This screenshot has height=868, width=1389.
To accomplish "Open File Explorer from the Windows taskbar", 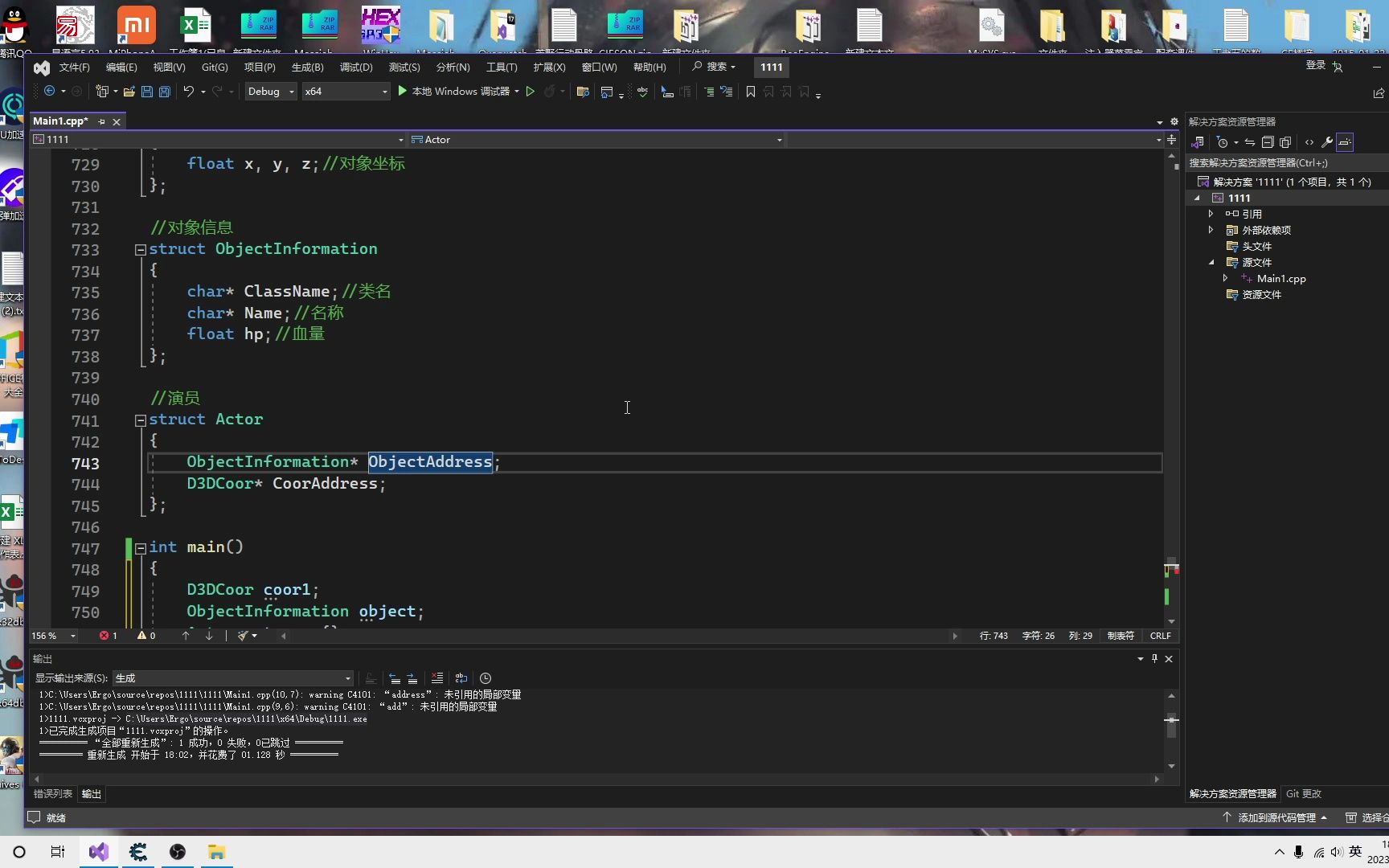I will [217, 852].
